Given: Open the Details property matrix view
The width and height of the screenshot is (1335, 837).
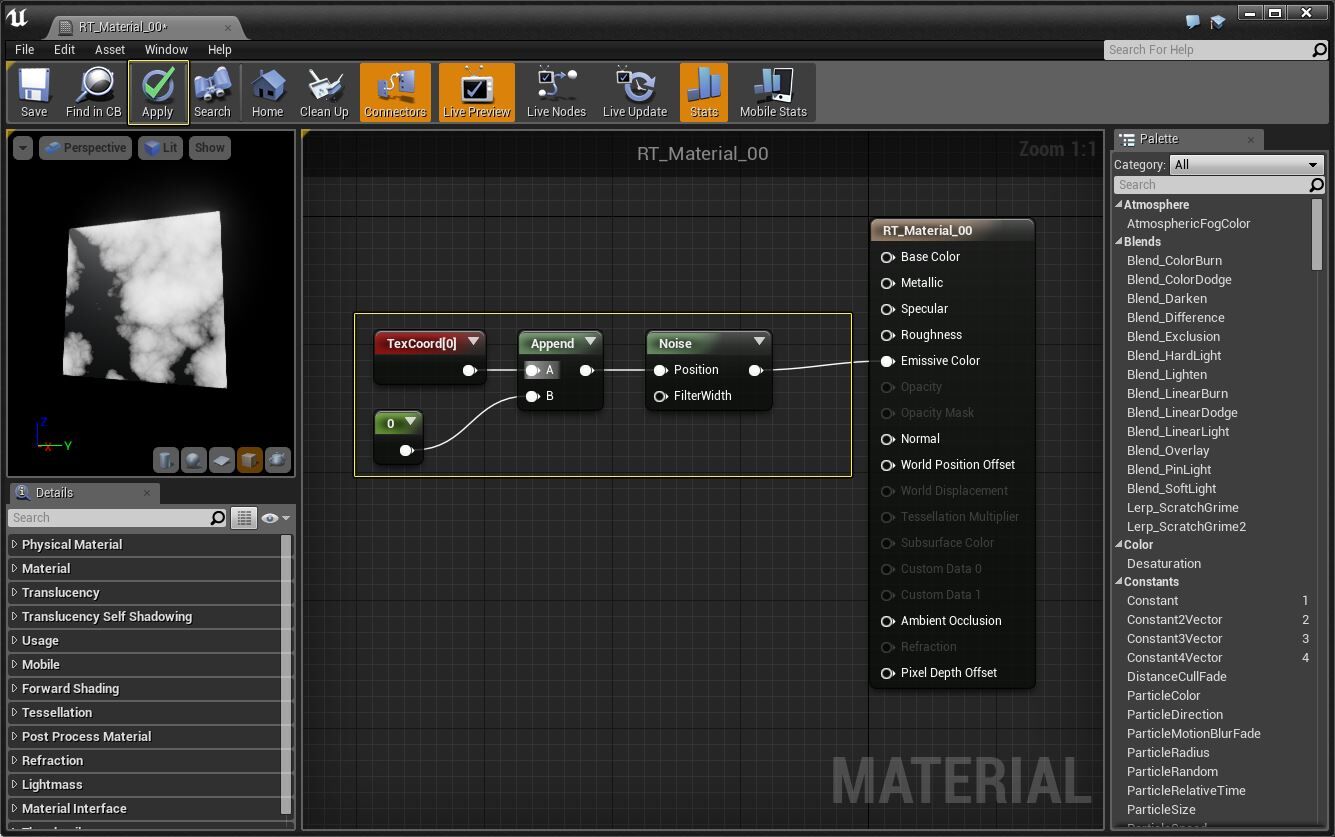Looking at the screenshot, I should 243,517.
